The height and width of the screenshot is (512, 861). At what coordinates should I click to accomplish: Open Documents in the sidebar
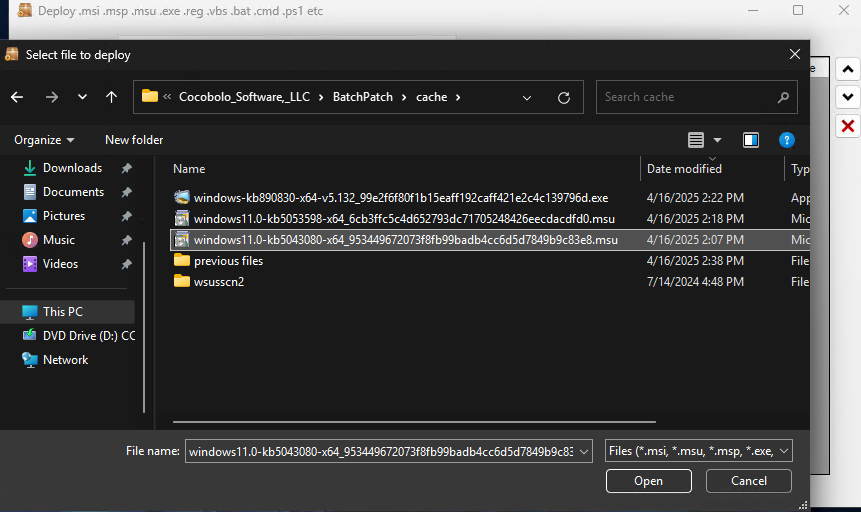coord(73,192)
